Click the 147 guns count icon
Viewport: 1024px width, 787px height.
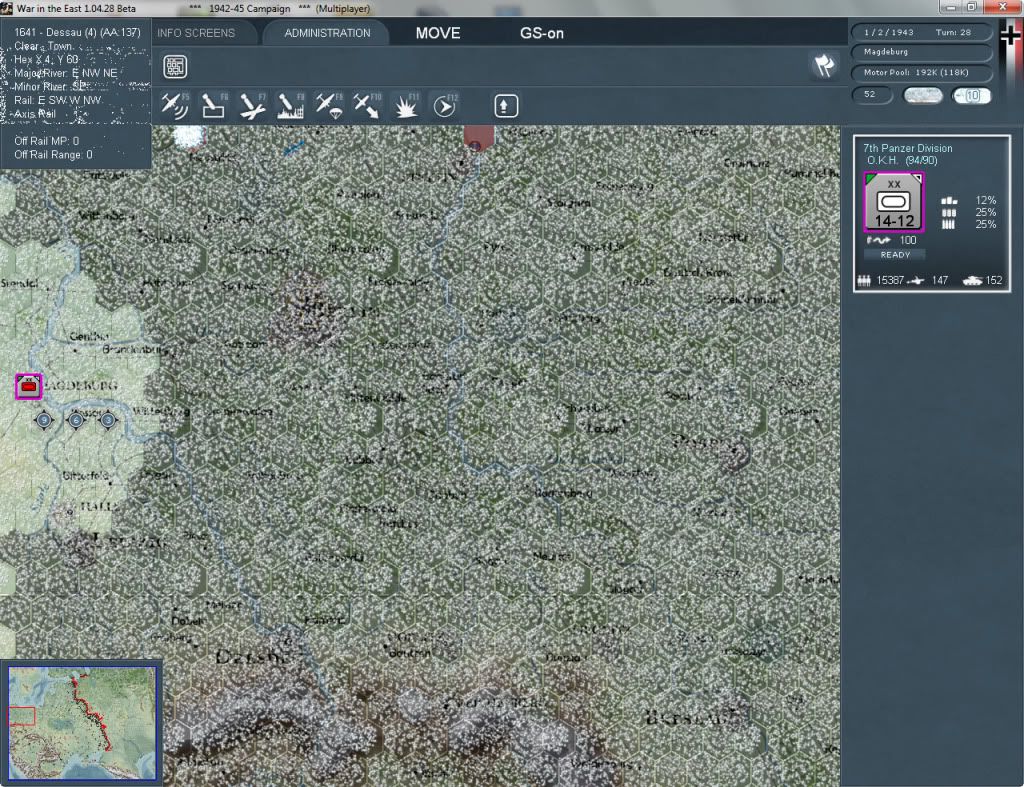pos(916,281)
